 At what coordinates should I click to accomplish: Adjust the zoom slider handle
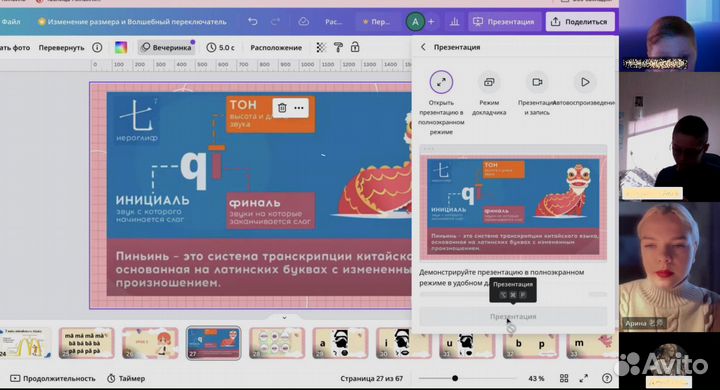[x=455, y=378]
